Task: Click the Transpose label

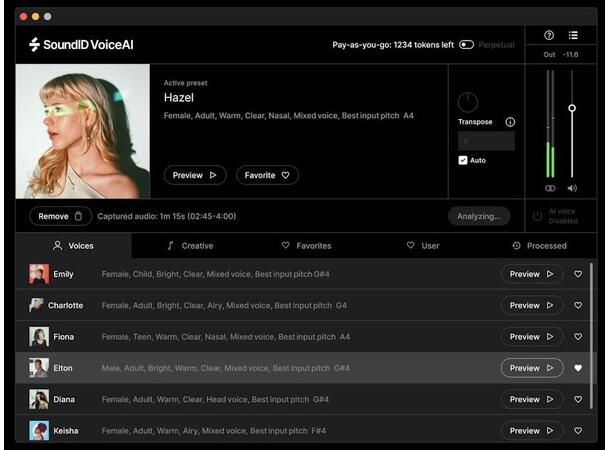Action: coord(475,122)
